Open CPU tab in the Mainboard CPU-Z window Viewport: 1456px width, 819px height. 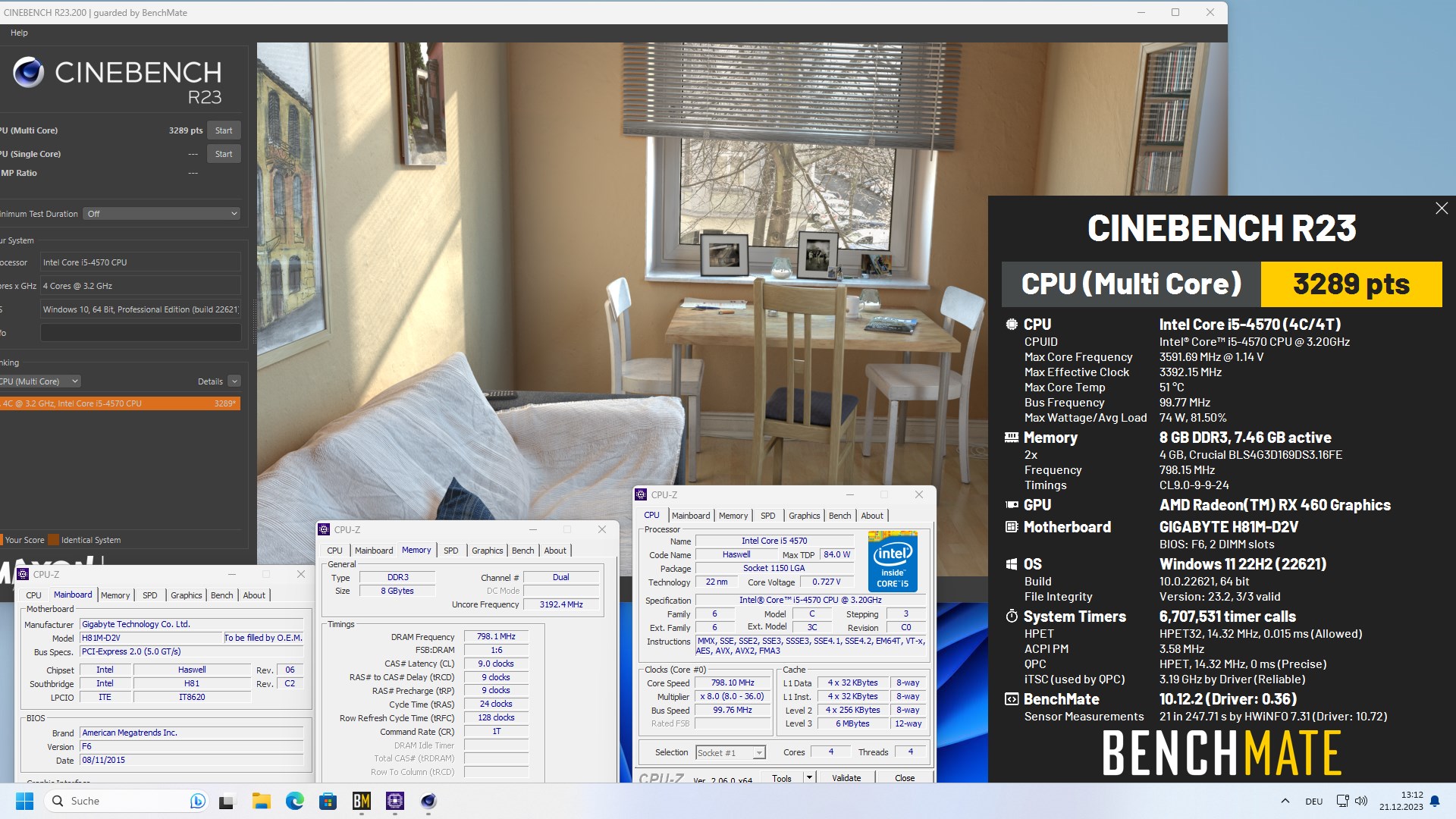tap(34, 595)
